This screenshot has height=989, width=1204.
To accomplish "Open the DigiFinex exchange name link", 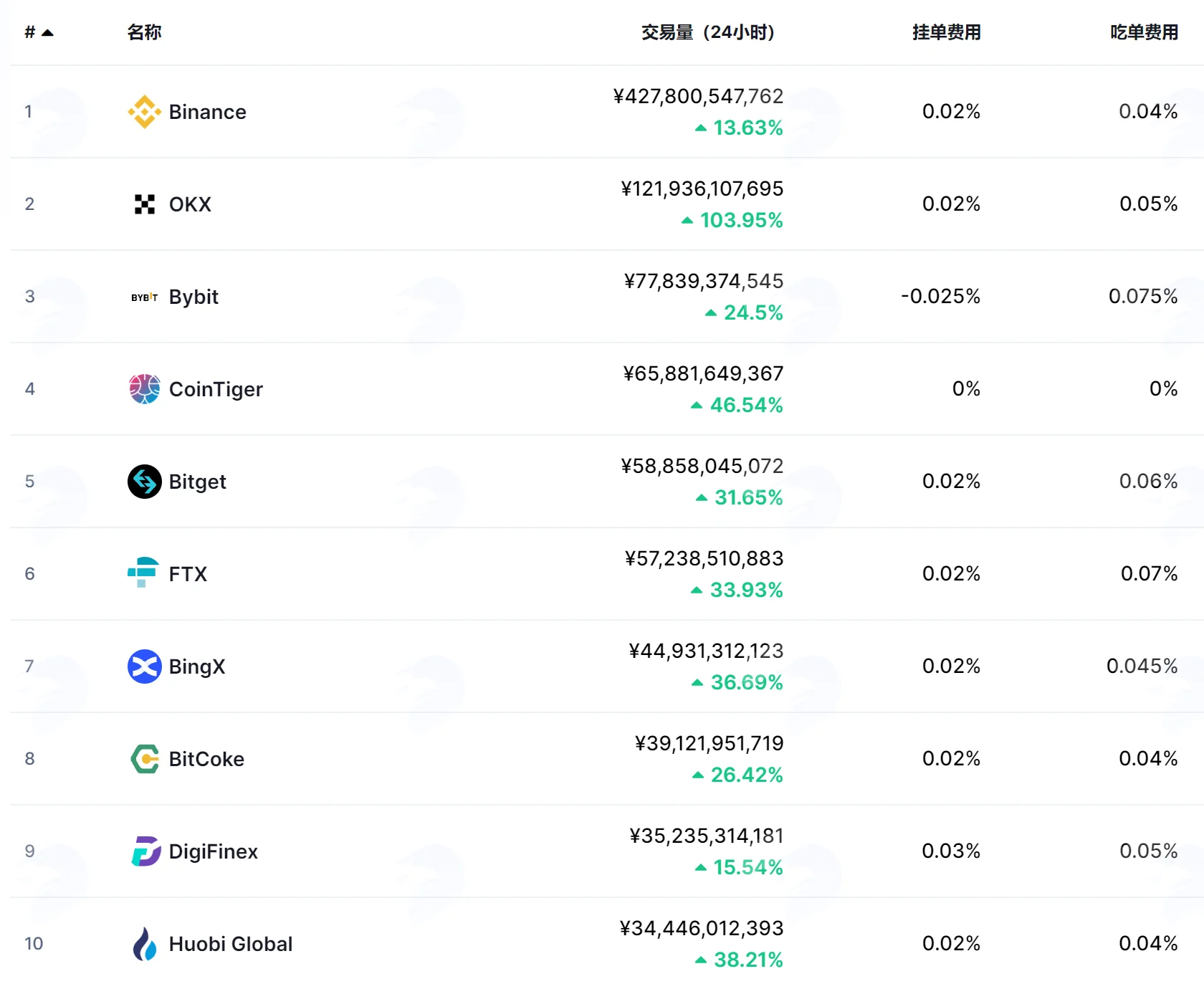I will pos(213,851).
